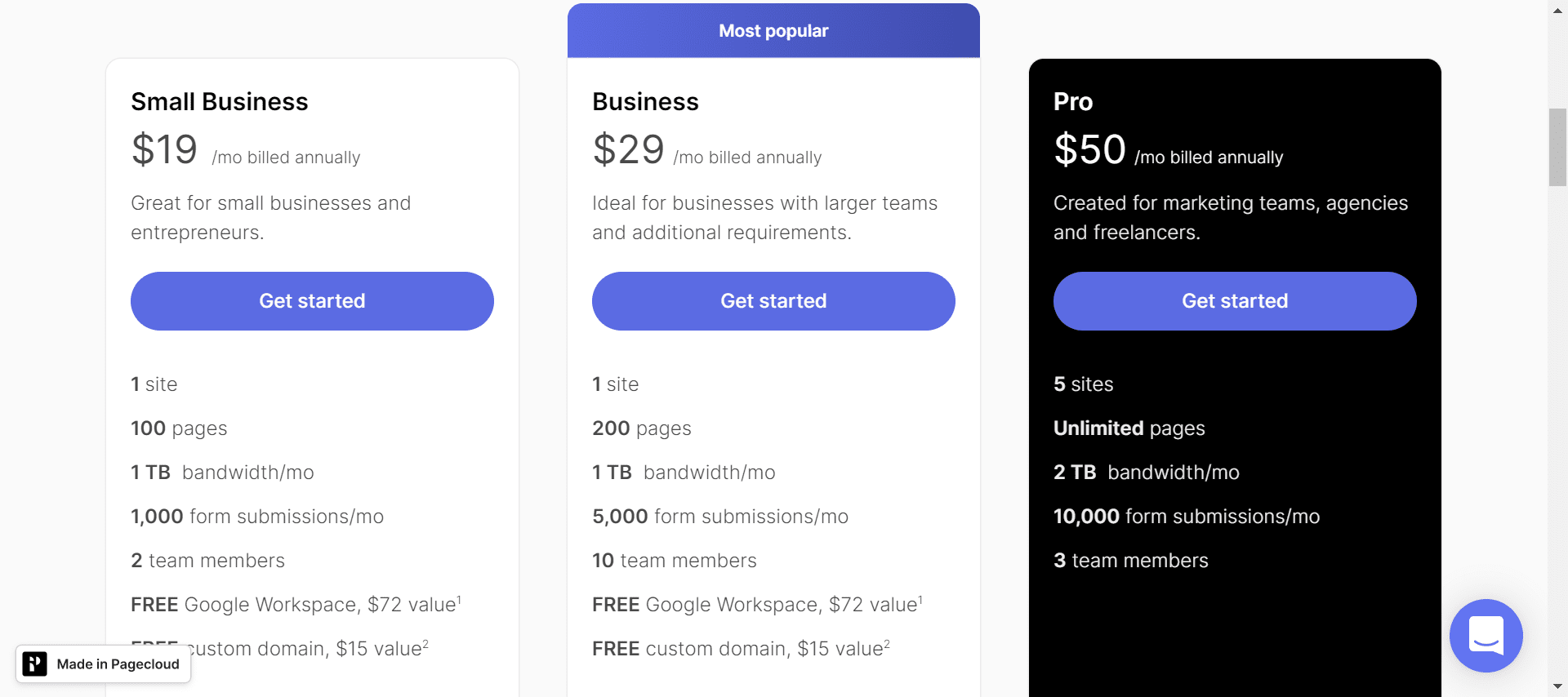This screenshot has width=1568, height=697.
Task: Click the scrollbar up arrow
Action: (1557, 9)
